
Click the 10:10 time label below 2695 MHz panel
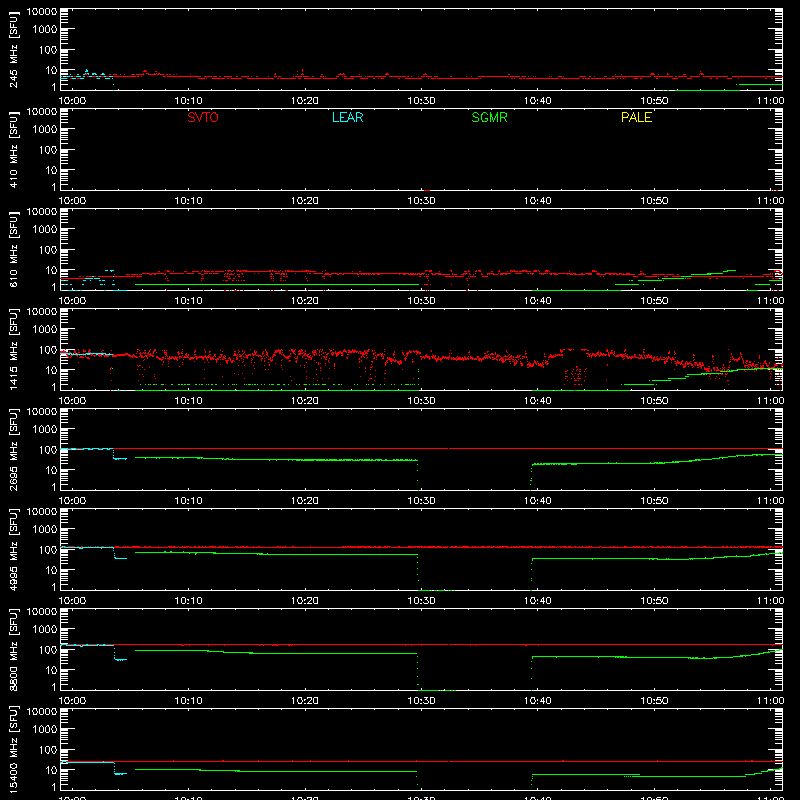[x=188, y=501]
